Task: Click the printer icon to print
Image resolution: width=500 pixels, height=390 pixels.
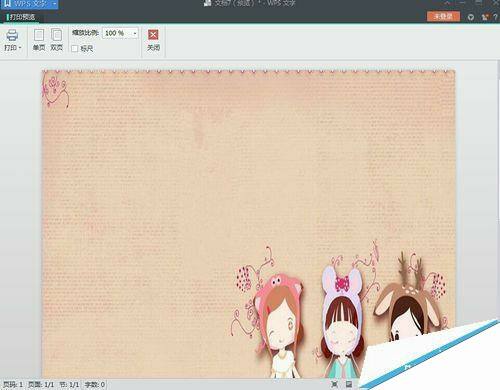Action: point(12,35)
